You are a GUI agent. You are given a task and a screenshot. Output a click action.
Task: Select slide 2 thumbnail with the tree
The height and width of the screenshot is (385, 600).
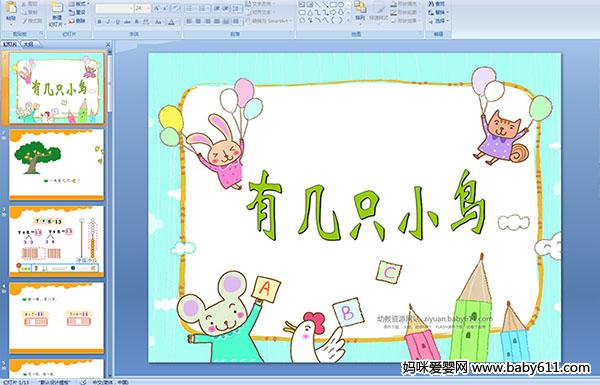tap(57, 165)
